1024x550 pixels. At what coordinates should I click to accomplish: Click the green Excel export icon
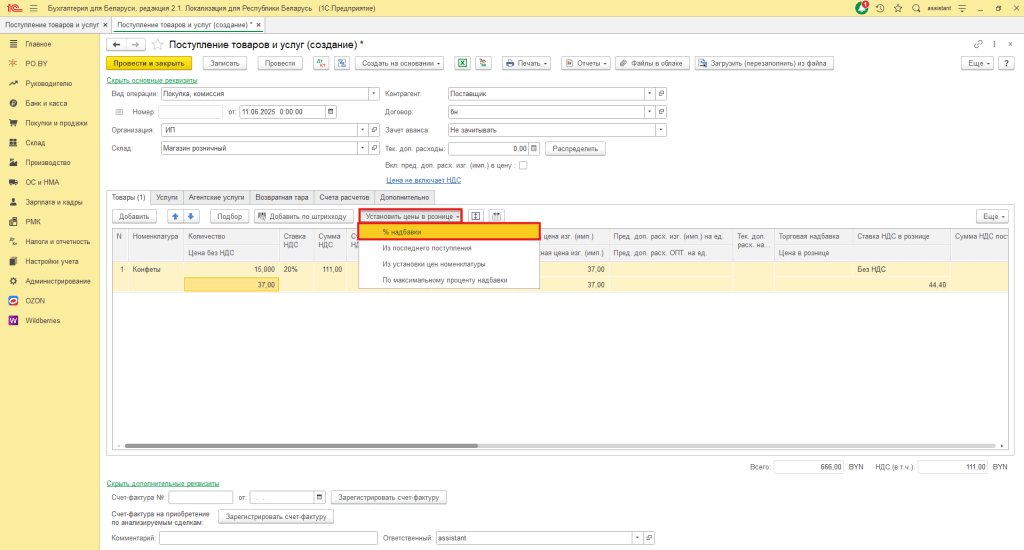[462, 63]
